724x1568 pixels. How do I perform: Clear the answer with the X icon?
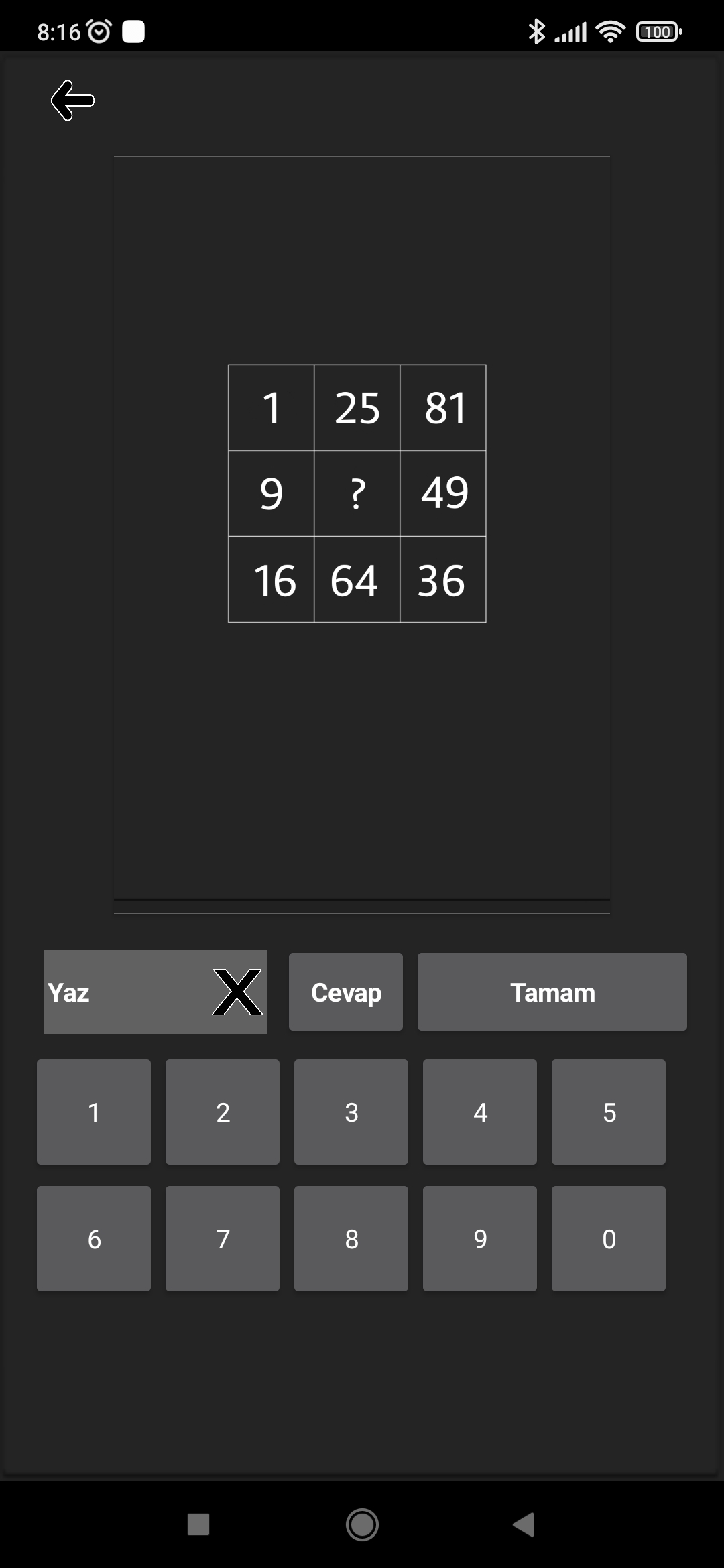tap(237, 992)
